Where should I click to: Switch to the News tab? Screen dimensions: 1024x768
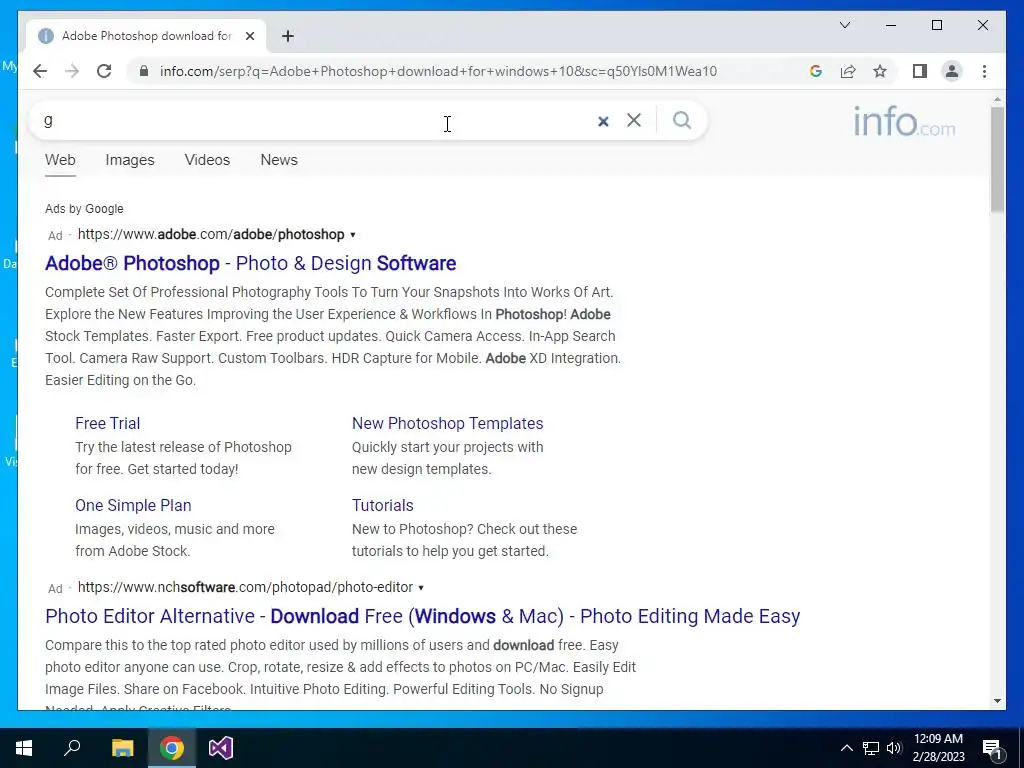tap(279, 160)
